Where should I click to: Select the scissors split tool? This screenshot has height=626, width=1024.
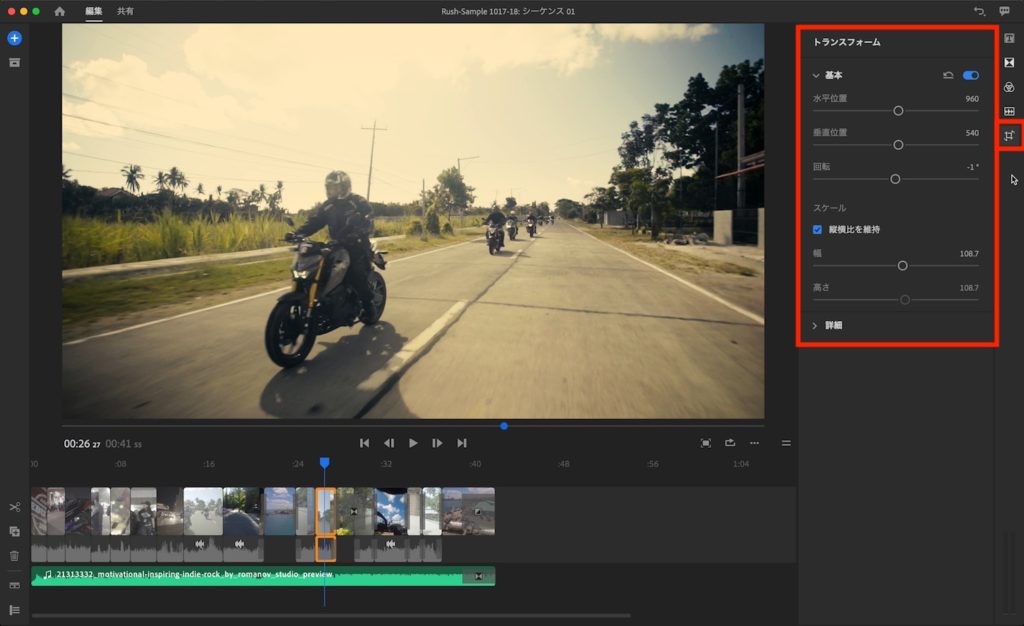pos(14,507)
